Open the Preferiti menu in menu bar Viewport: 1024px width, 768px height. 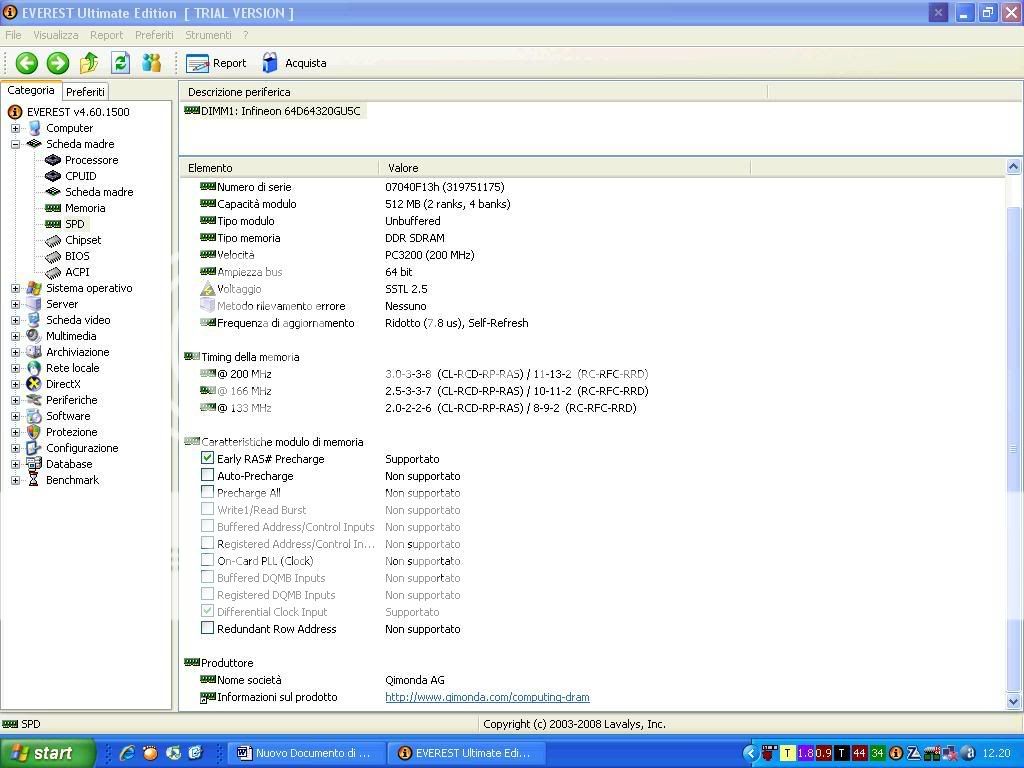click(154, 35)
